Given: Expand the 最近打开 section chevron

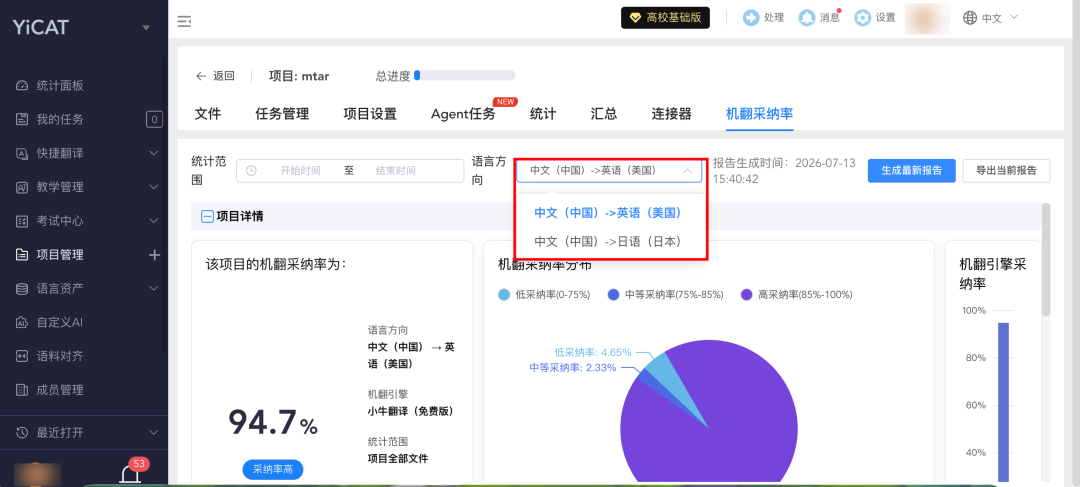Looking at the screenshot, I should click(154, 433).
